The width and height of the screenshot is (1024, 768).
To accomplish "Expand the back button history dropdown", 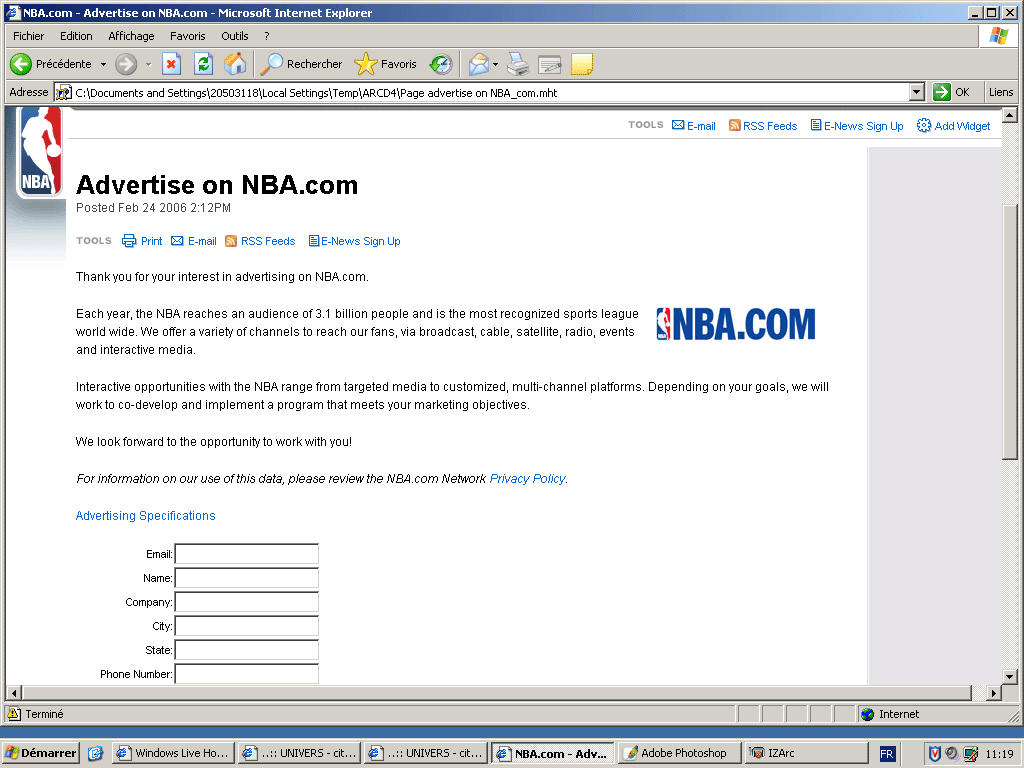I will point(103,64).
